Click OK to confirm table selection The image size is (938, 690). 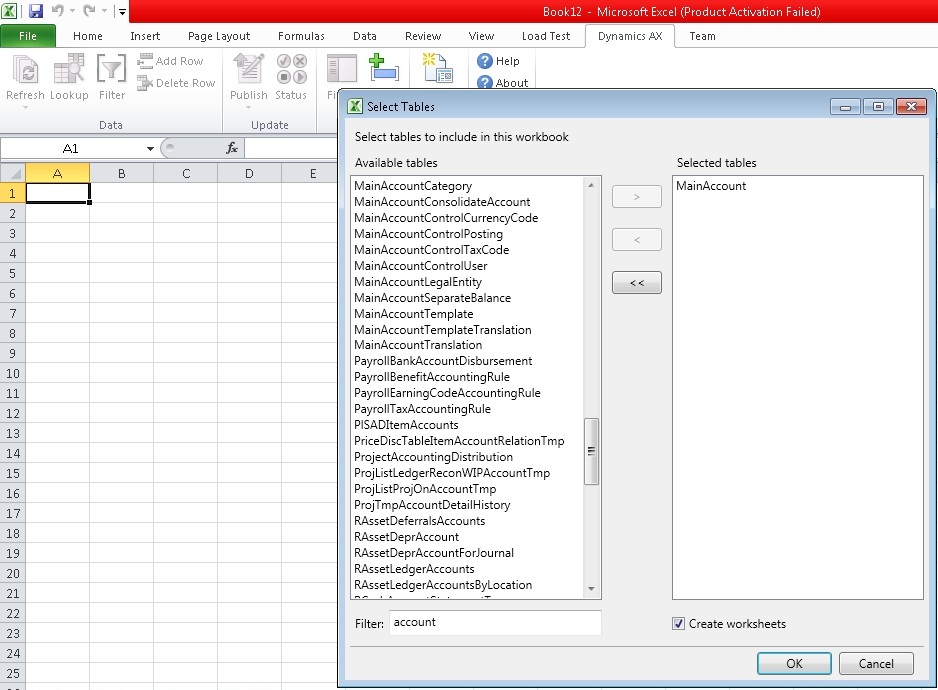[x=793, y=663]
